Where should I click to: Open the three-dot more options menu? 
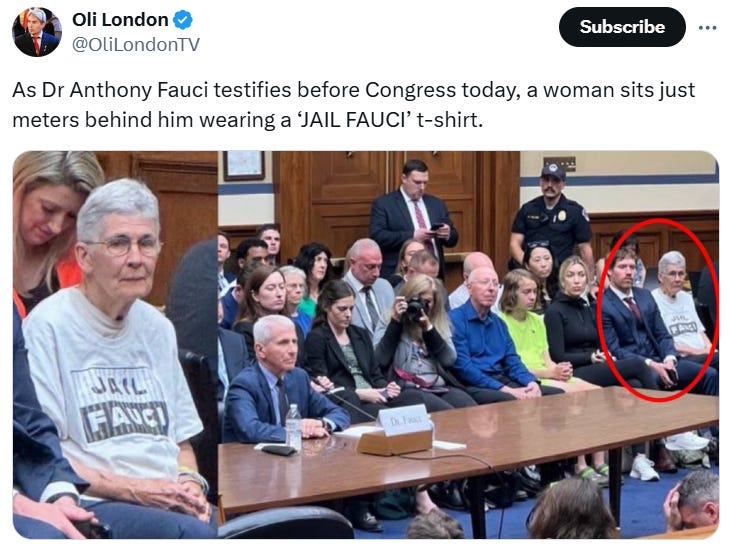pyautogui.click(x=707, y=28)
